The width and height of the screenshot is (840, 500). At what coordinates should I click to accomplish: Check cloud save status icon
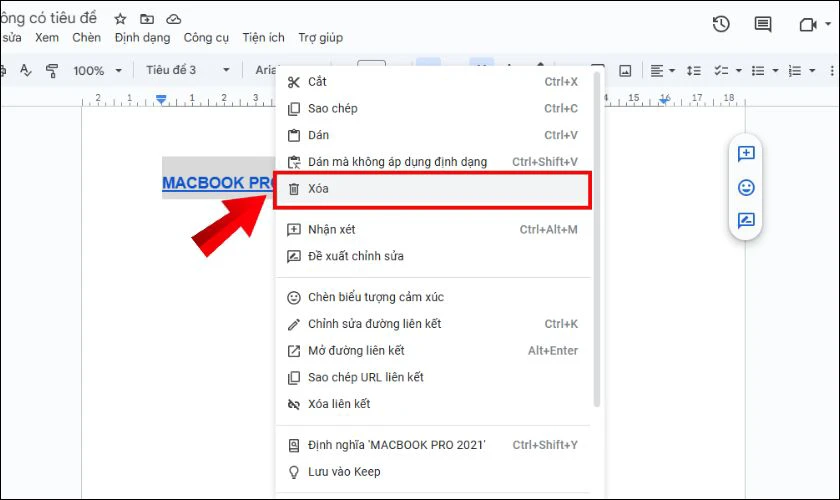tap(174, 19)
